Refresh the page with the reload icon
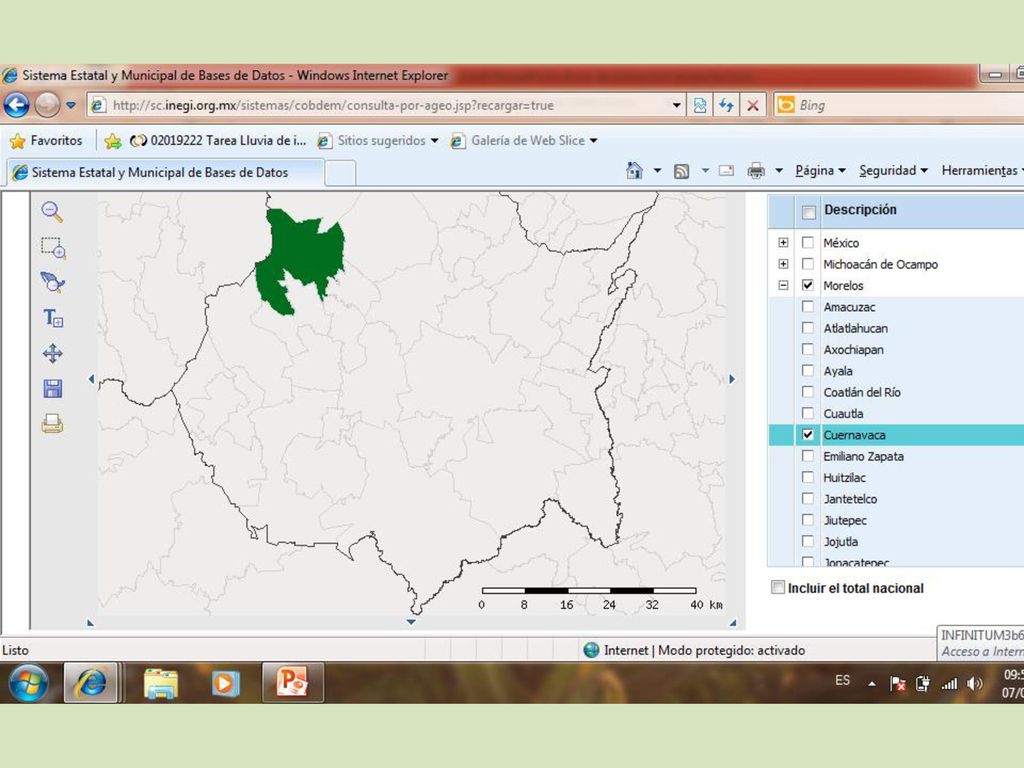1024x768 pixels. [x=726, y=105]
